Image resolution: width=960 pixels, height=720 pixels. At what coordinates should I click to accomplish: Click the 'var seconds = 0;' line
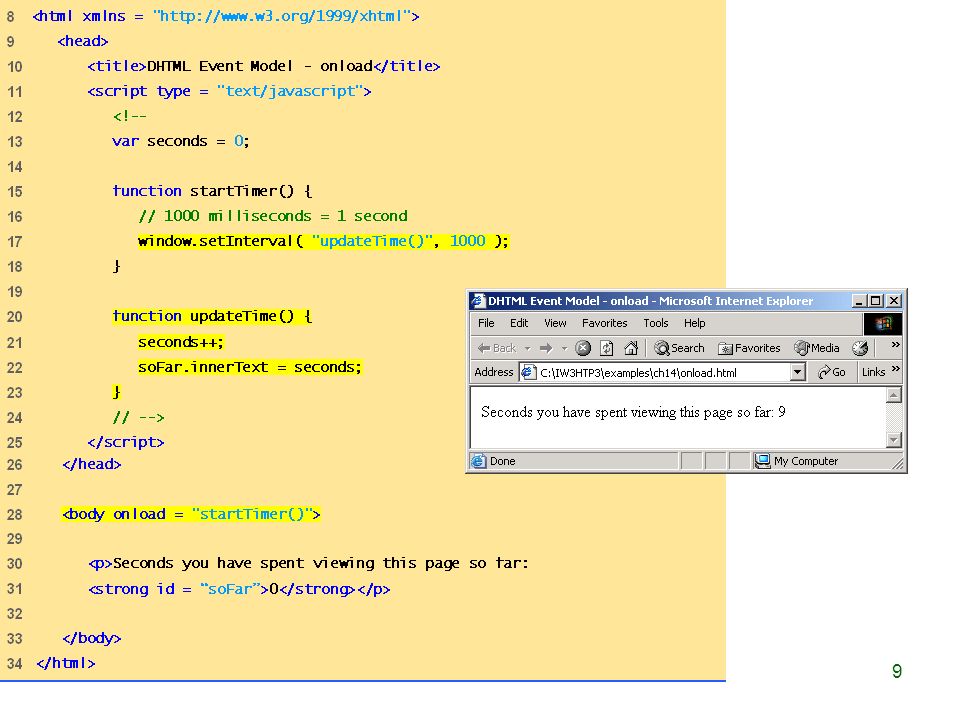click(181, 141)
